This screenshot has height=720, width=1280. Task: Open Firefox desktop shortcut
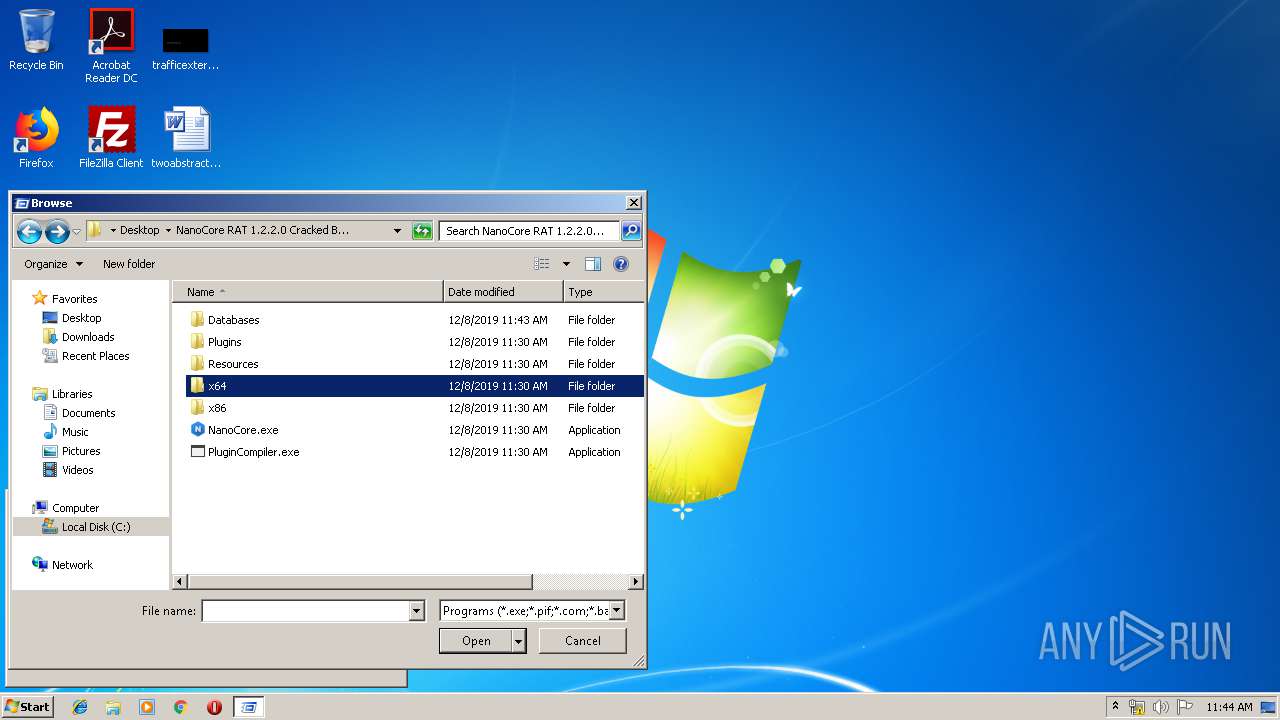click(36, 137)
